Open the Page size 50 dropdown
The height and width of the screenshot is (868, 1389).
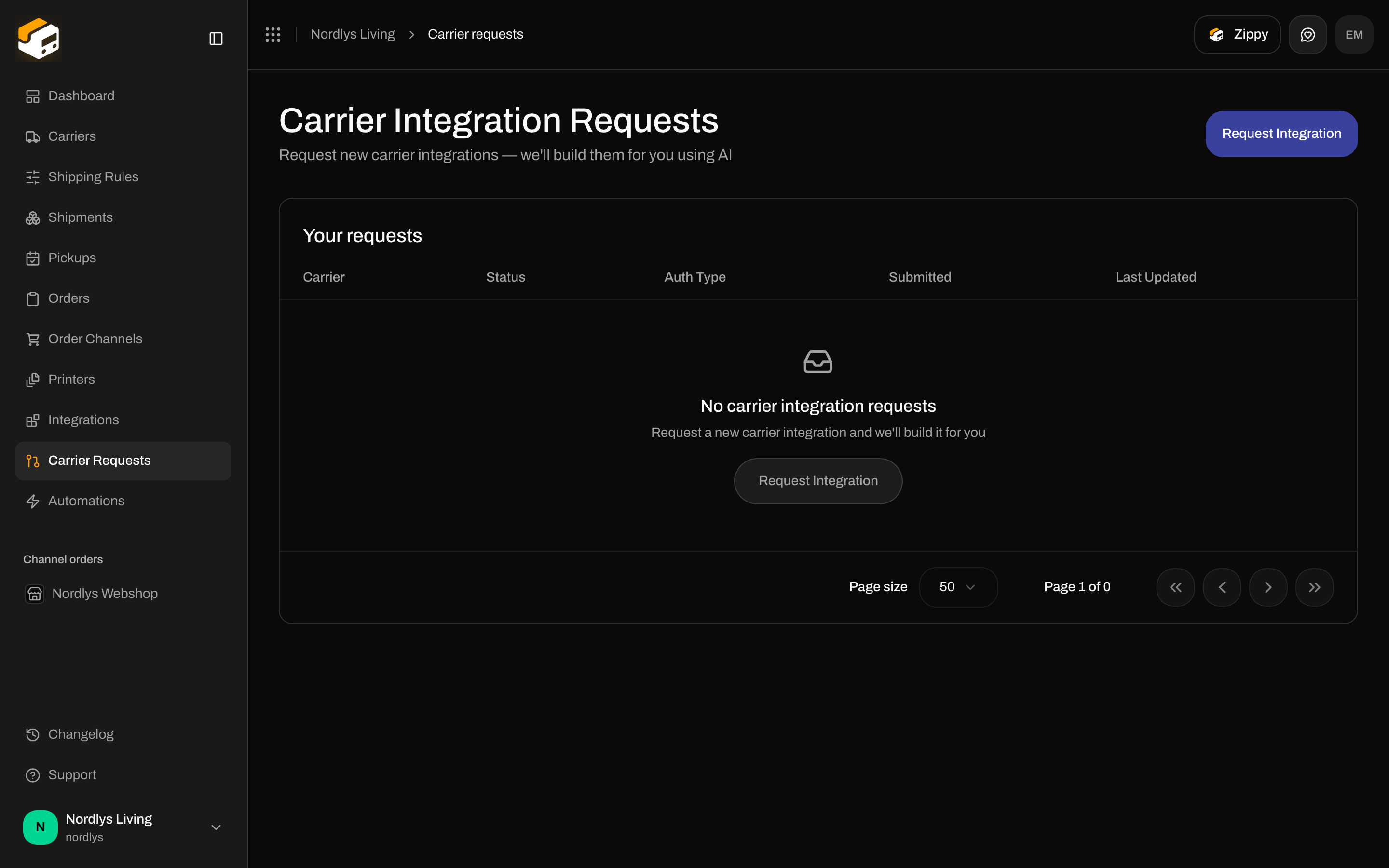coord(958,587)
